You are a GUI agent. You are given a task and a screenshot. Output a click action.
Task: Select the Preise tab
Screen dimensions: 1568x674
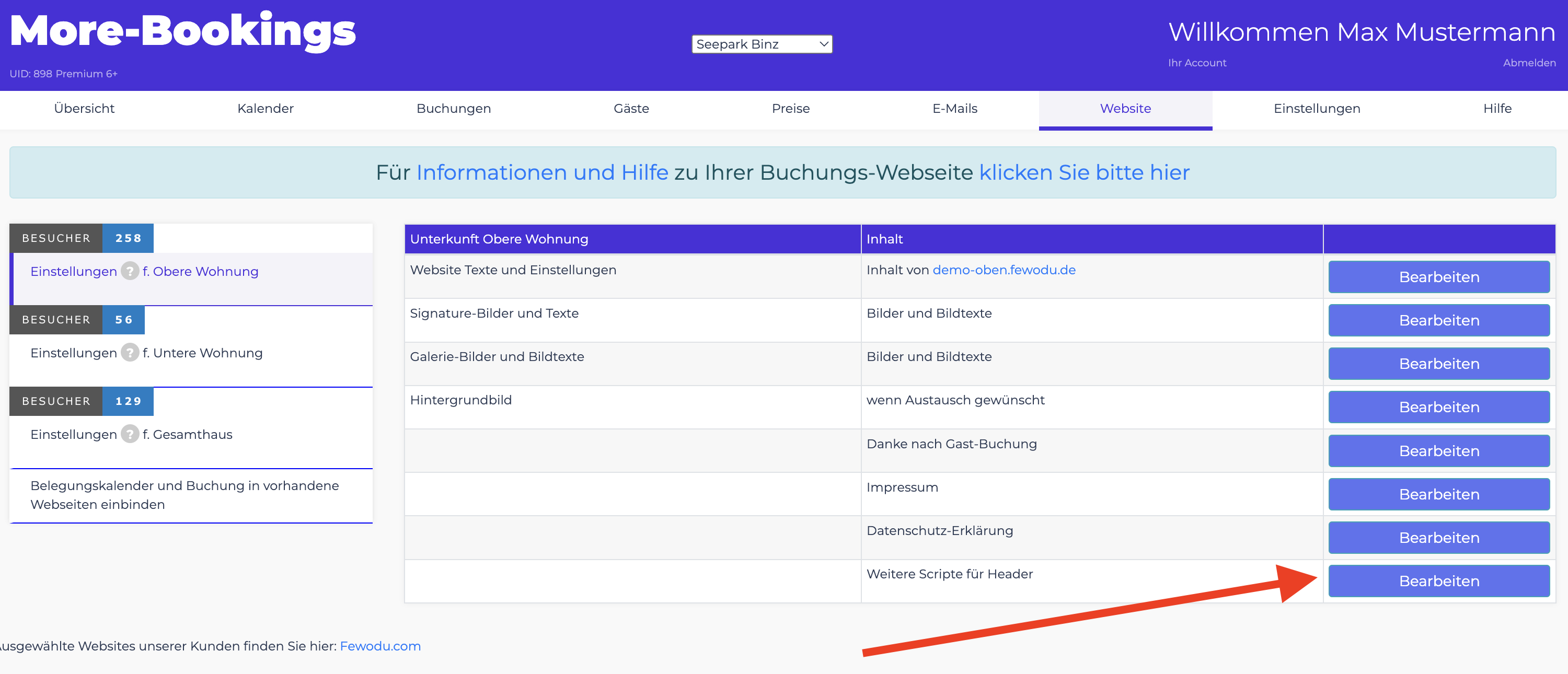click(x=791, y=109)
